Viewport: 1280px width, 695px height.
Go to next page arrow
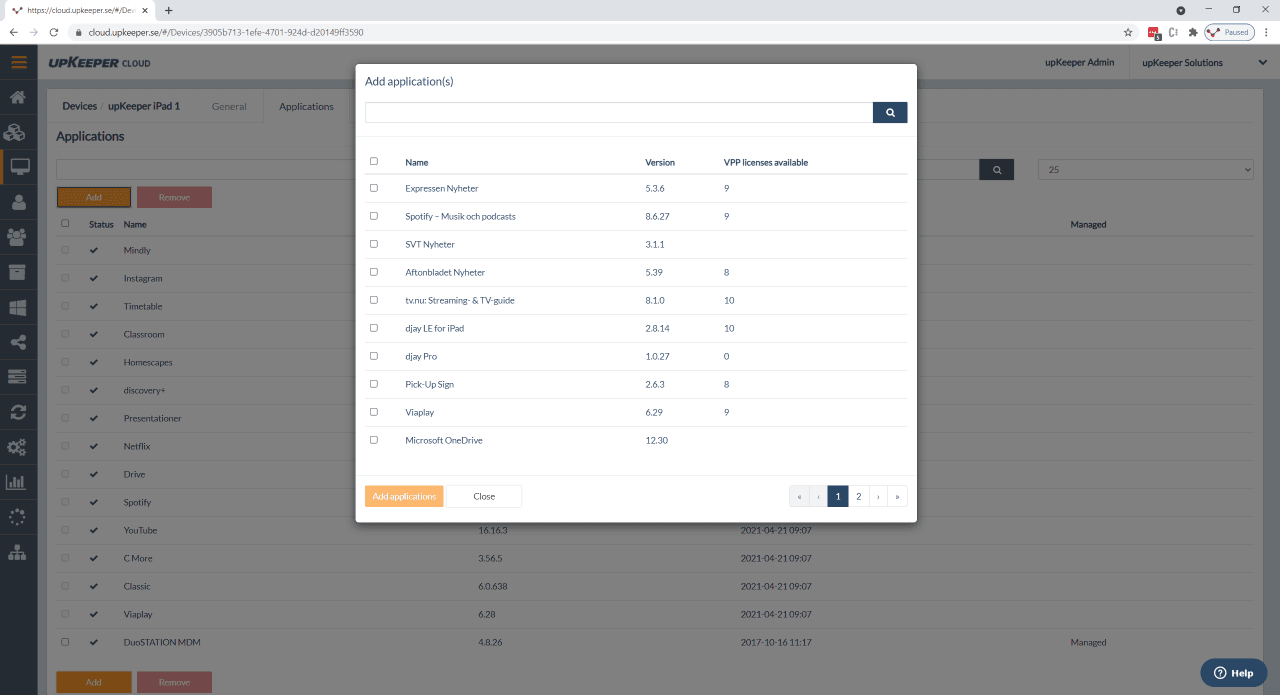tap(878, 496)
